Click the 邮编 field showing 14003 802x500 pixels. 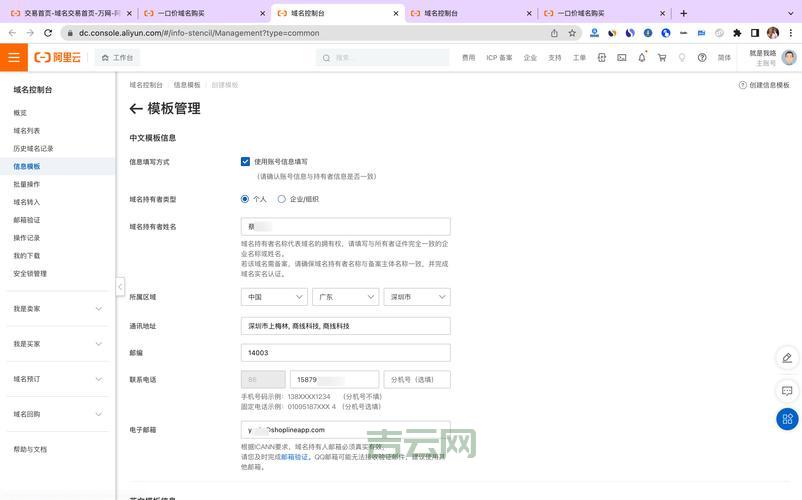[345, 353]
